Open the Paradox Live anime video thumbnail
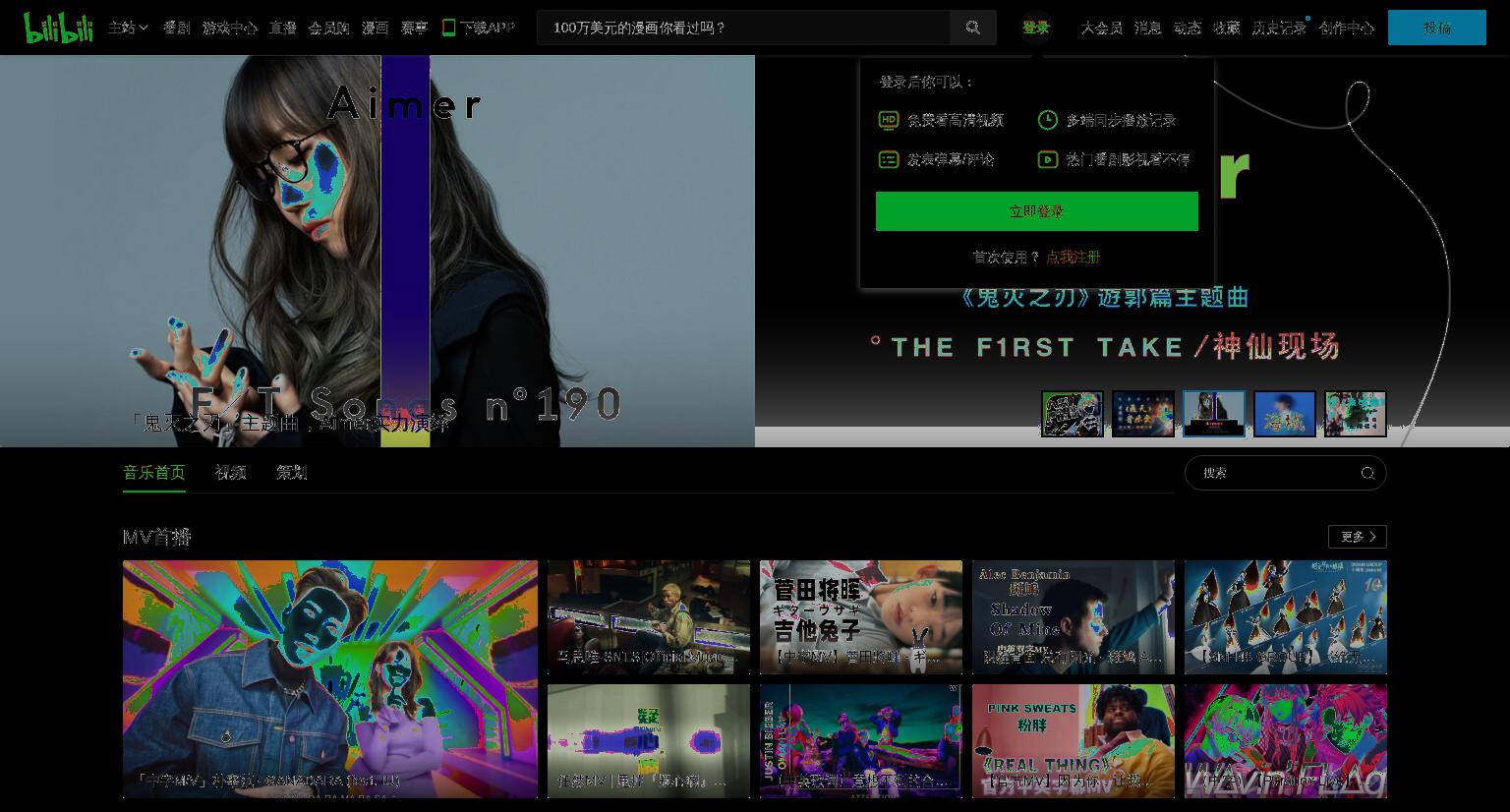Image resolution: width=1510 pixels, height=812 pixels. click(x=1285, y=741)
